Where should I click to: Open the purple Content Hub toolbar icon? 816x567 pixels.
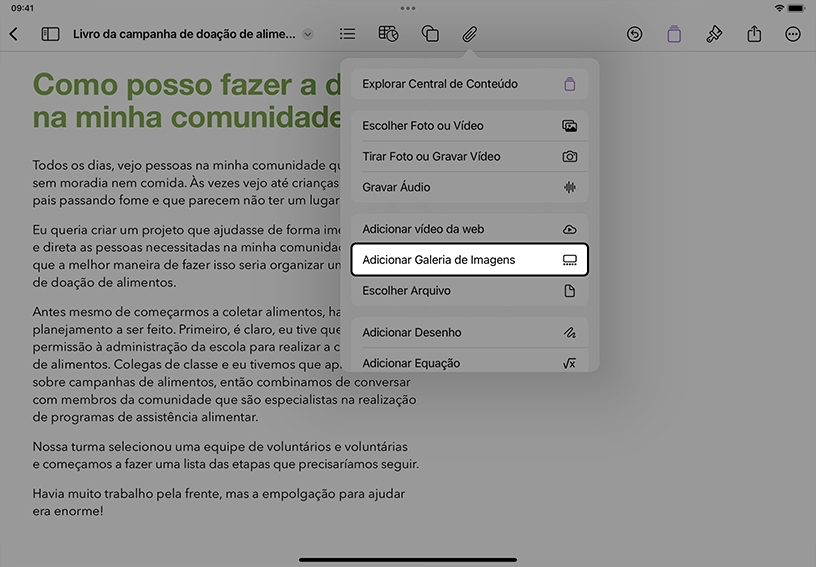pyautogui.click(x=674, y=34)
